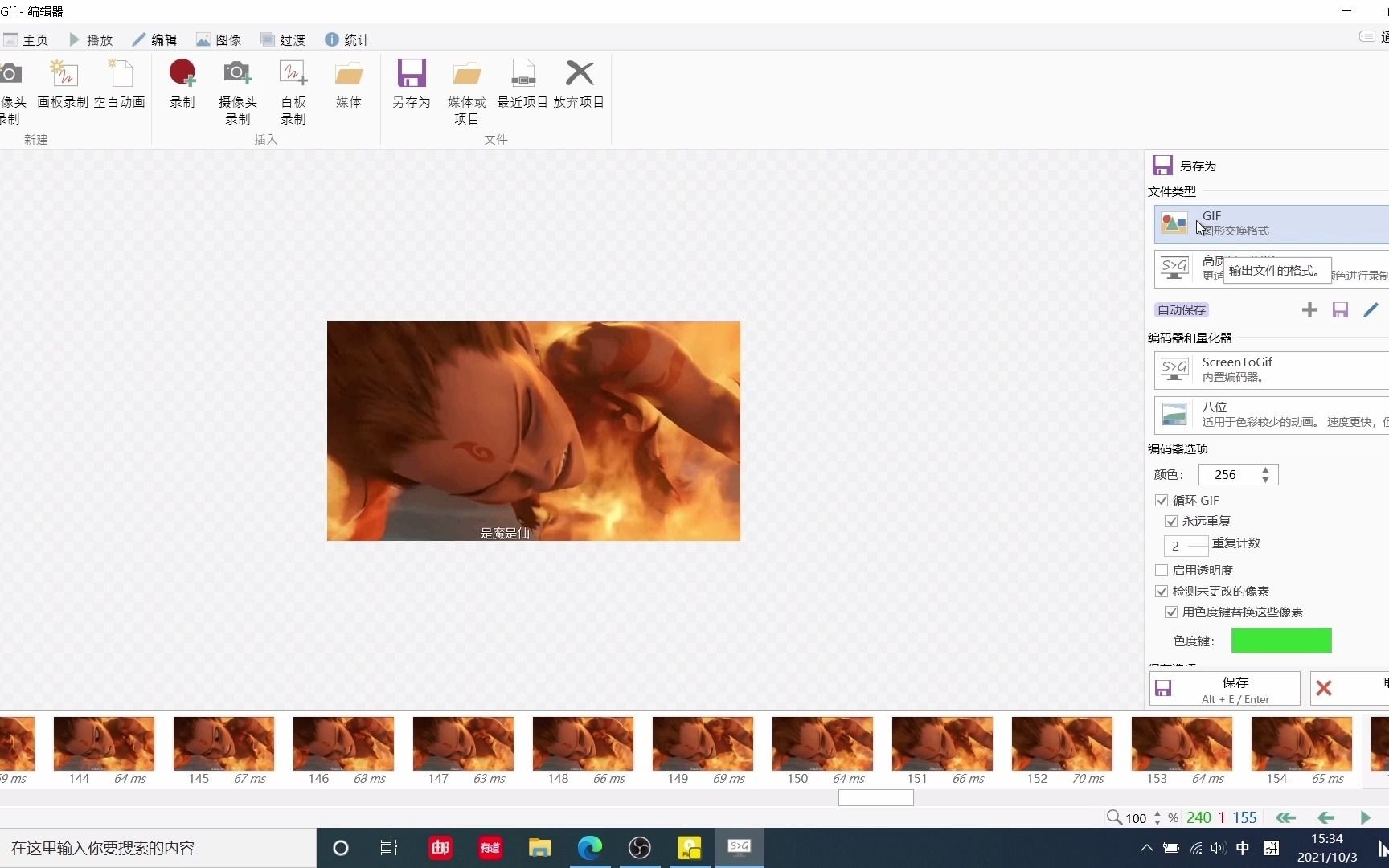Switch to the 主页 tab

27,40
